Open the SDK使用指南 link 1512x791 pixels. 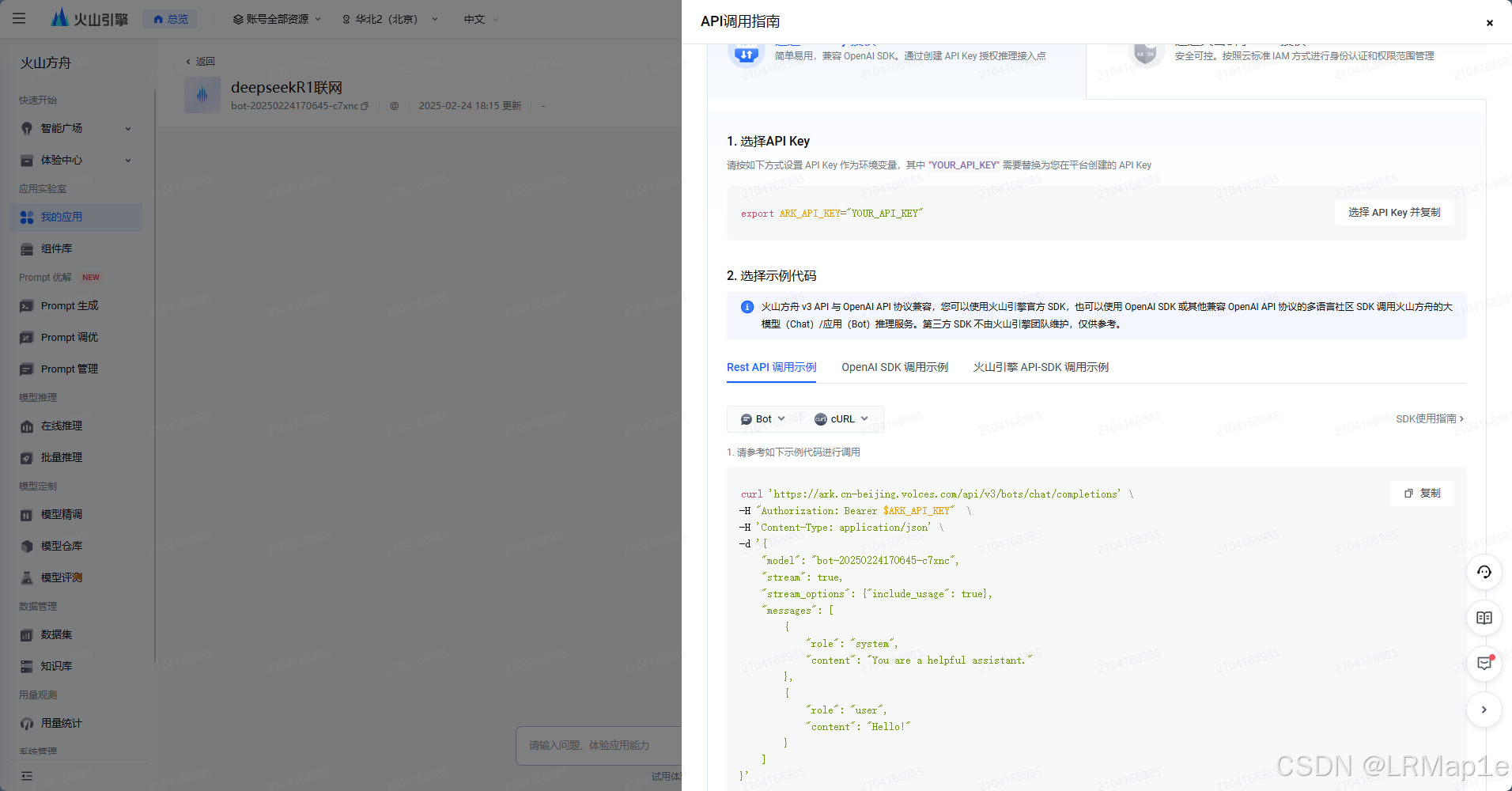[1430, 418]
